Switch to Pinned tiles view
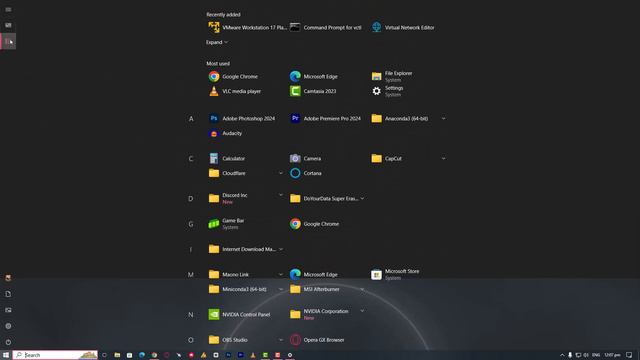The width and height of the screenshot is (640, 360). pos(8,25)
